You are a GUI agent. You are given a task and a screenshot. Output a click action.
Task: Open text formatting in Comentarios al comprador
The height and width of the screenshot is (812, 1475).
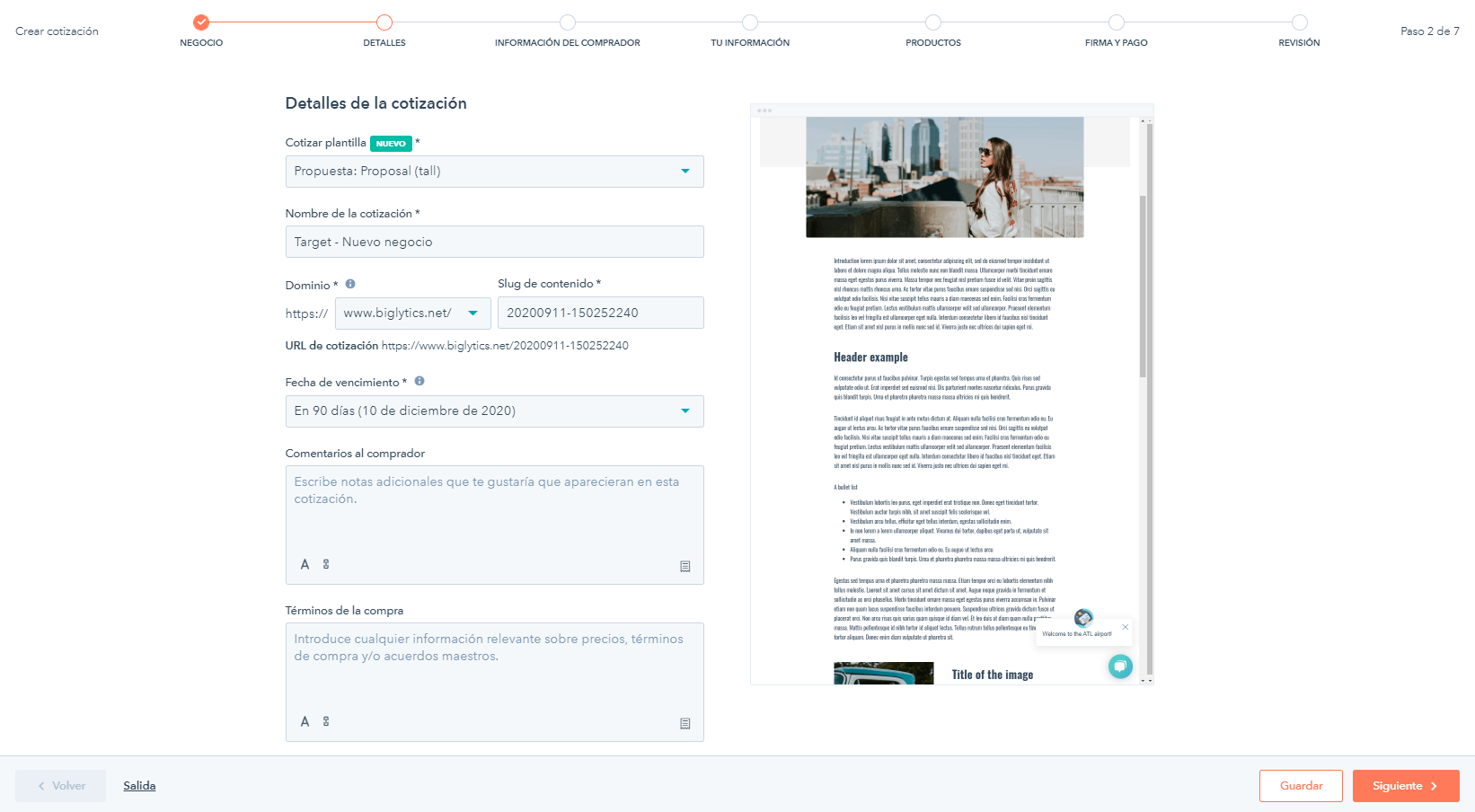(305, 564)
